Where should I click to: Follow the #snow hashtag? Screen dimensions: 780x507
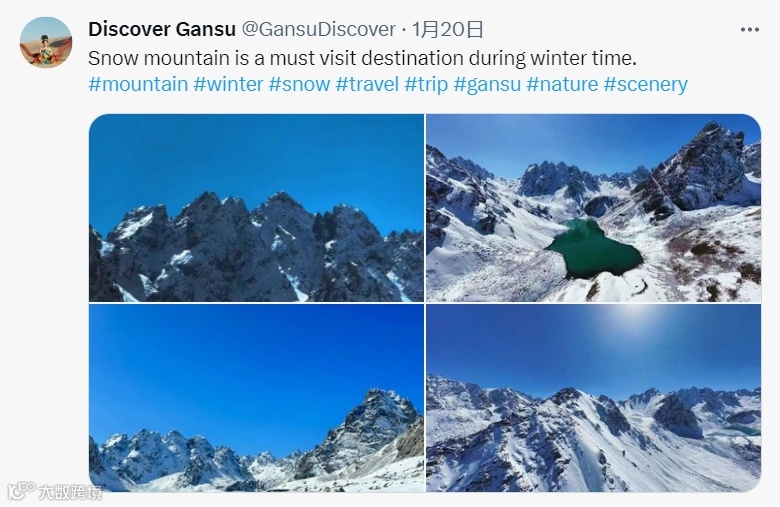(x=299, y=84)
